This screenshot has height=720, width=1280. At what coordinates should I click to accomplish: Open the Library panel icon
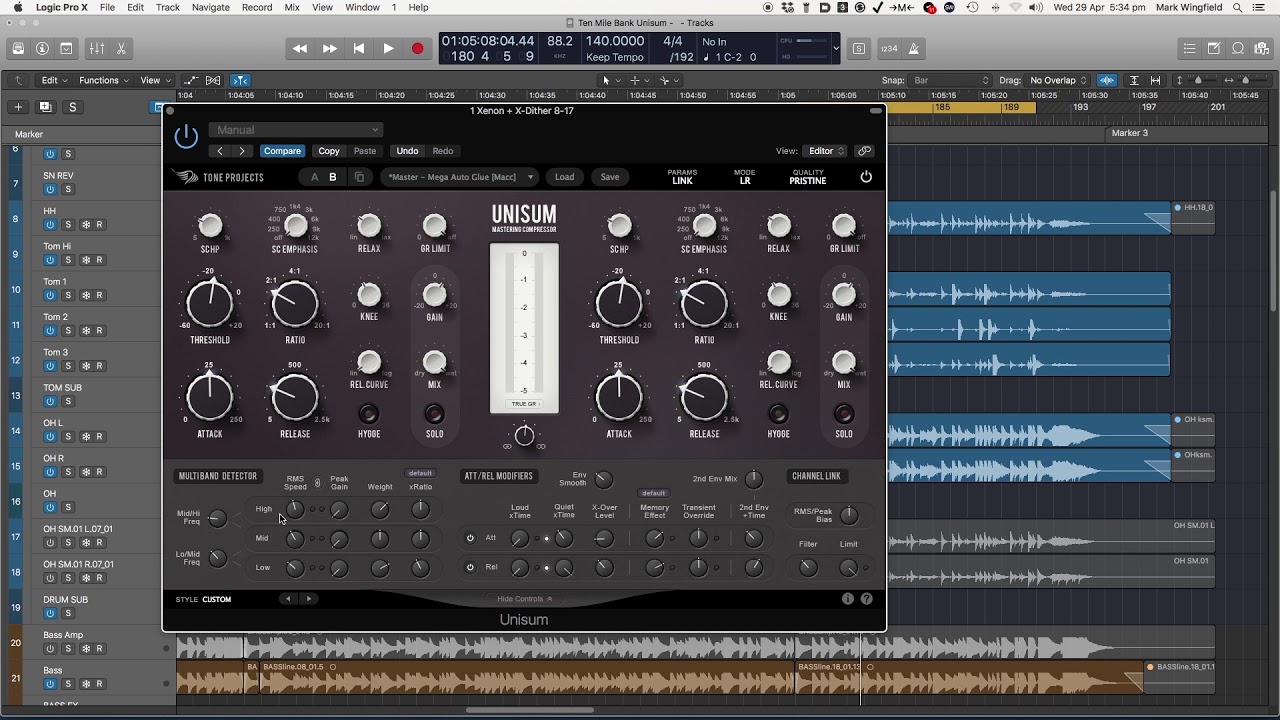[x=18, y=48]
